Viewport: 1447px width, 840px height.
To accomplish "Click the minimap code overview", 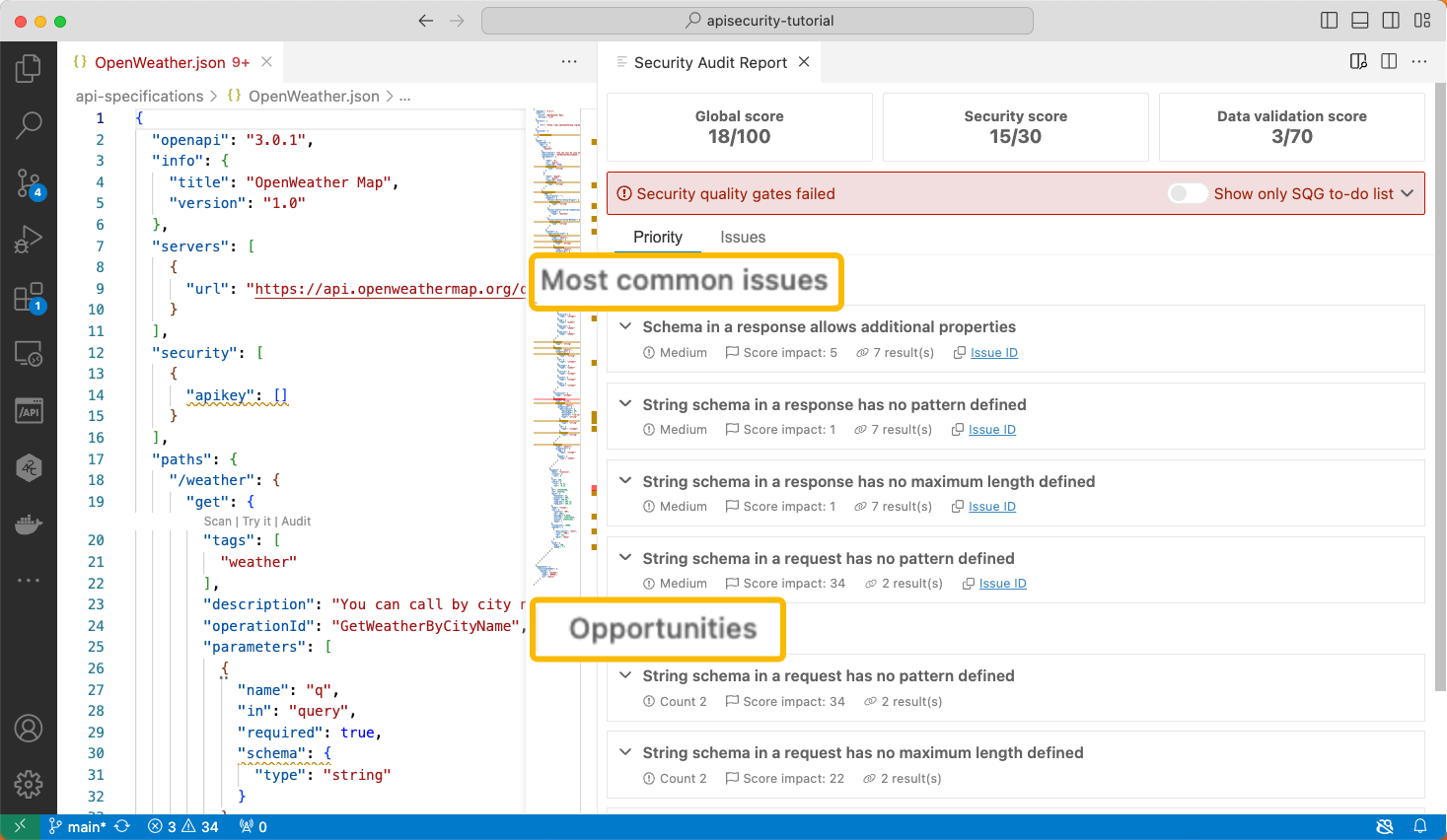I will click(x=557, y=345).
